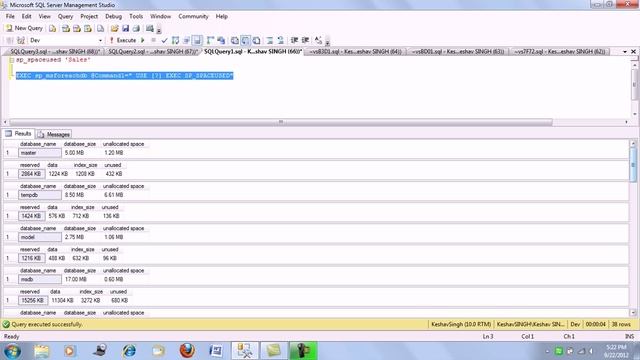The image size is (640, 360).
Task: Collapse the sp_spaceused code outline
Action: (x=11, y=60)
